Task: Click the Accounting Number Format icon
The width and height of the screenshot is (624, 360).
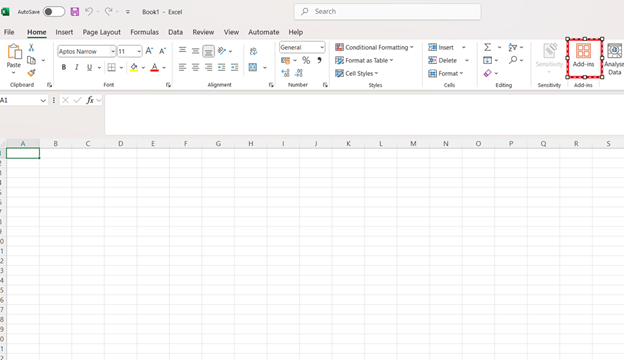Action: [x=285, y=60]
